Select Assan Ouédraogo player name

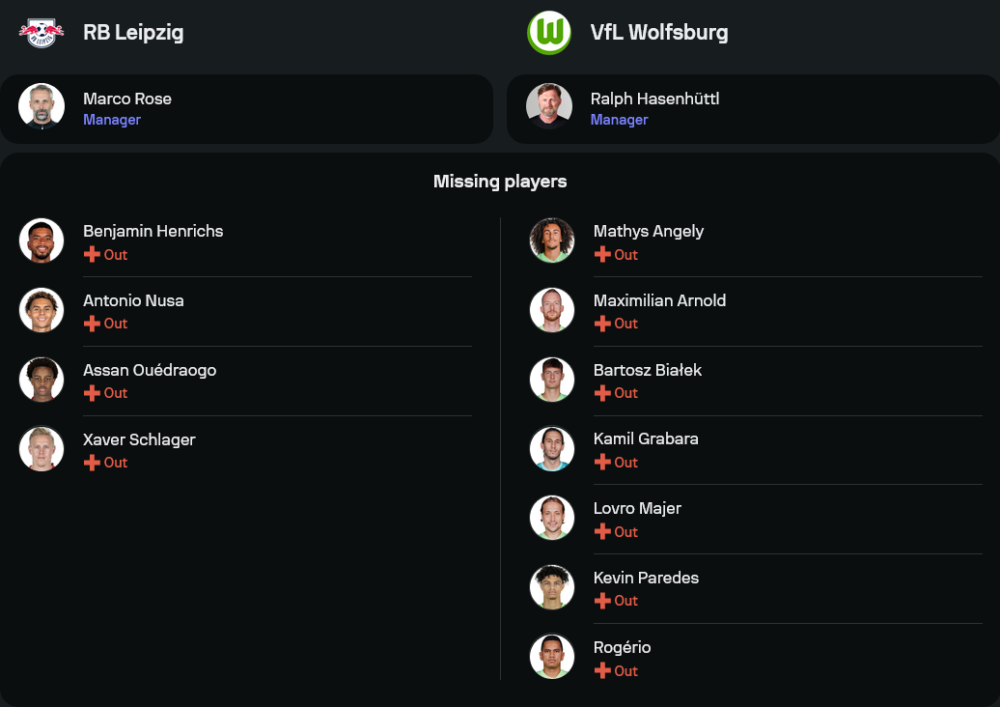(149, 370)
